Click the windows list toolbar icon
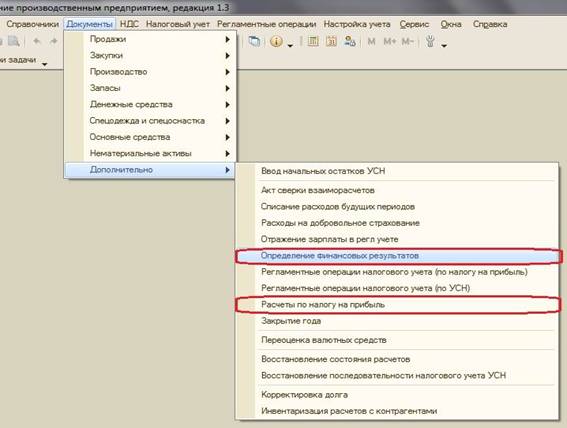This screenshot has height=428, width=567. [x=255, y=42]
